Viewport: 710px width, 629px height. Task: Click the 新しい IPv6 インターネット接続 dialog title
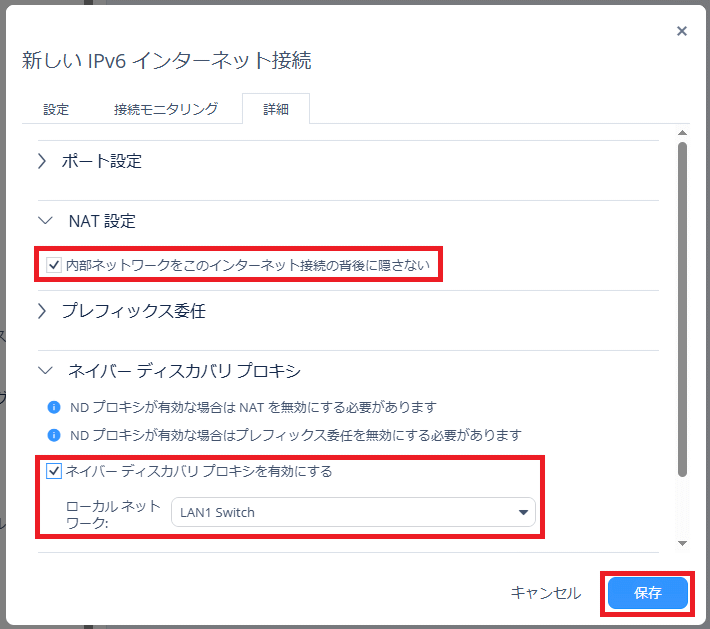[167, 61]
